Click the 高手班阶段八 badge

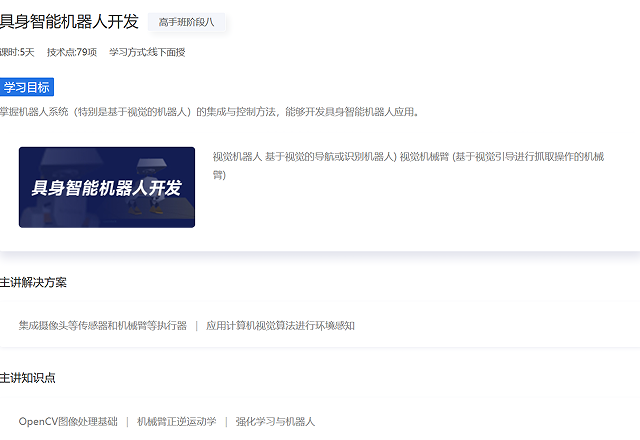(186, 22)
